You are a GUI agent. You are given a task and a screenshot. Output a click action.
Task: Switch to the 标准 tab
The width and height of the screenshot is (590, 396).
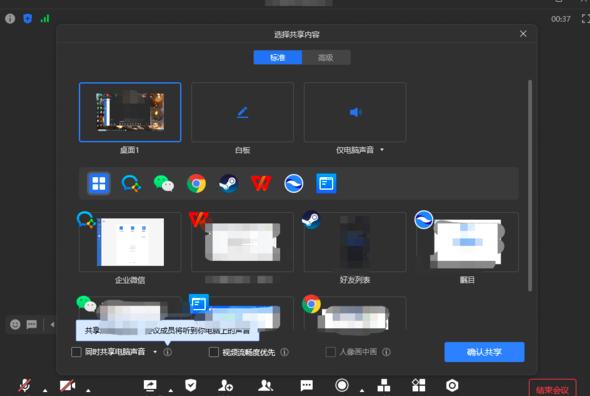pyautogui.click(x=278, y=58)
